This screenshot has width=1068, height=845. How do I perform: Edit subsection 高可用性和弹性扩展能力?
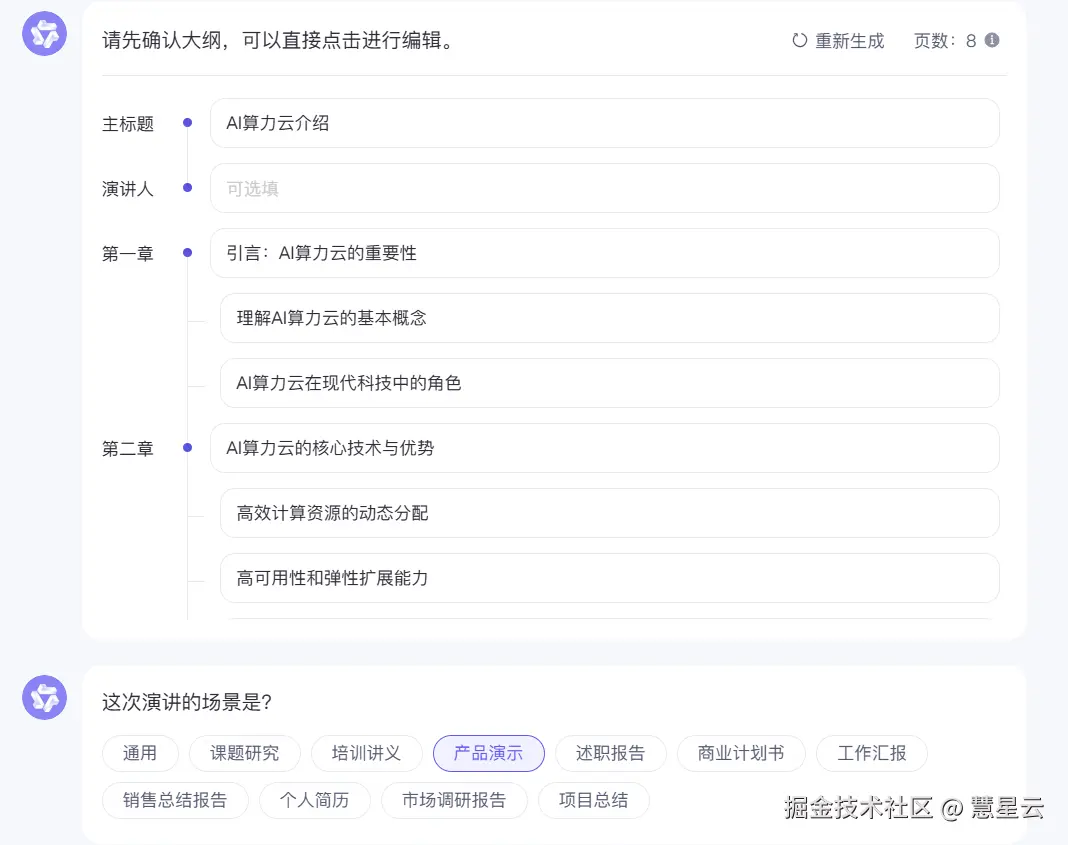610,578
